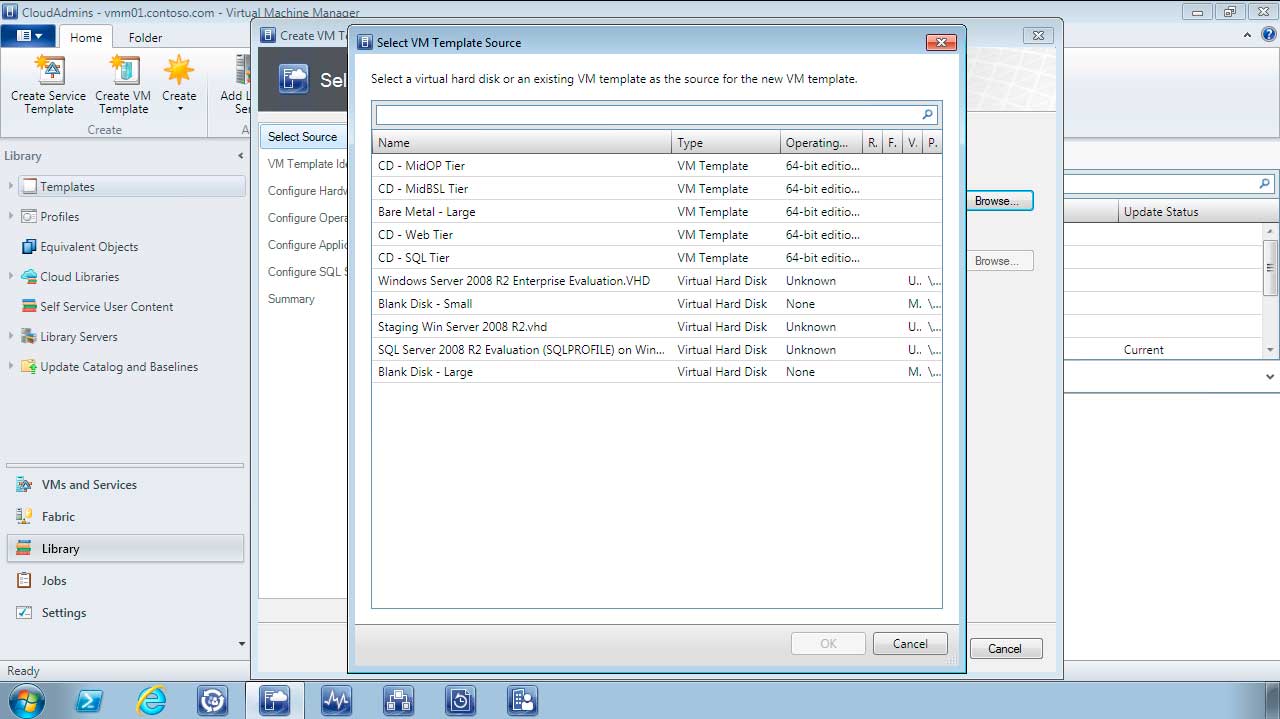The height and width of the screenshot is (719, 1280).
Task: Click the search magnifier icon in the dialog
Action: point(927,115)
